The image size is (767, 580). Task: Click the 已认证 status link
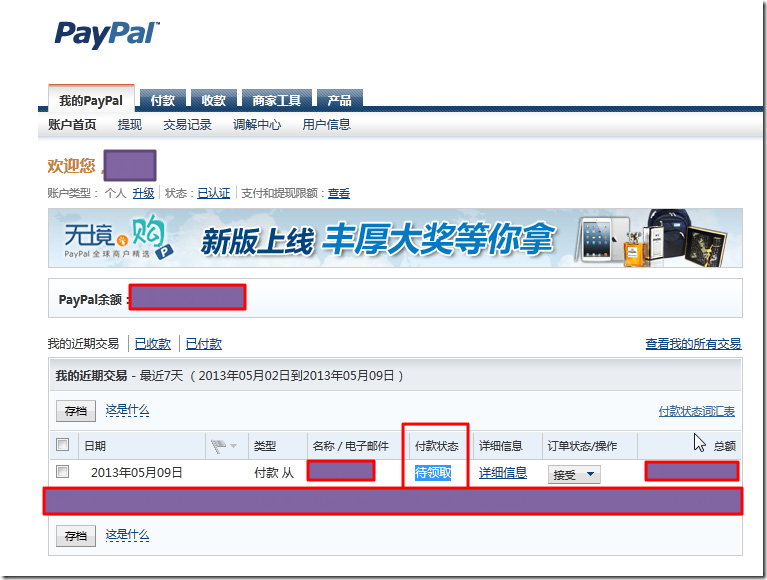pos(213,193)
